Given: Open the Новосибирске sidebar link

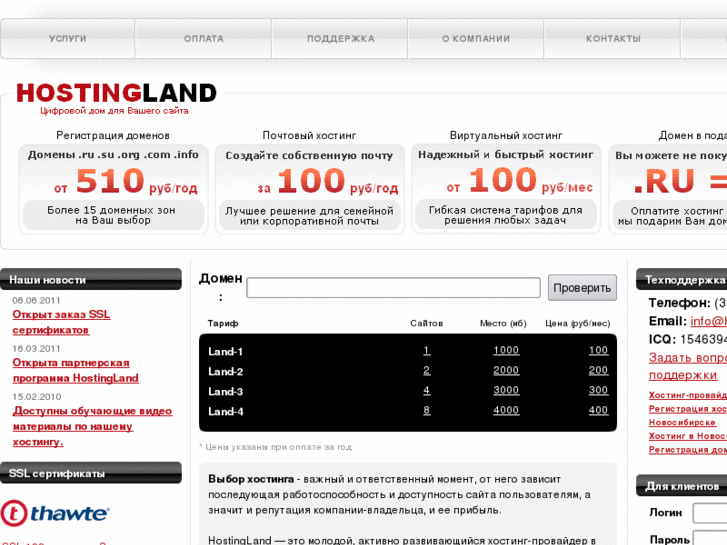Looking at the screenshot, I should coord(682,423).
